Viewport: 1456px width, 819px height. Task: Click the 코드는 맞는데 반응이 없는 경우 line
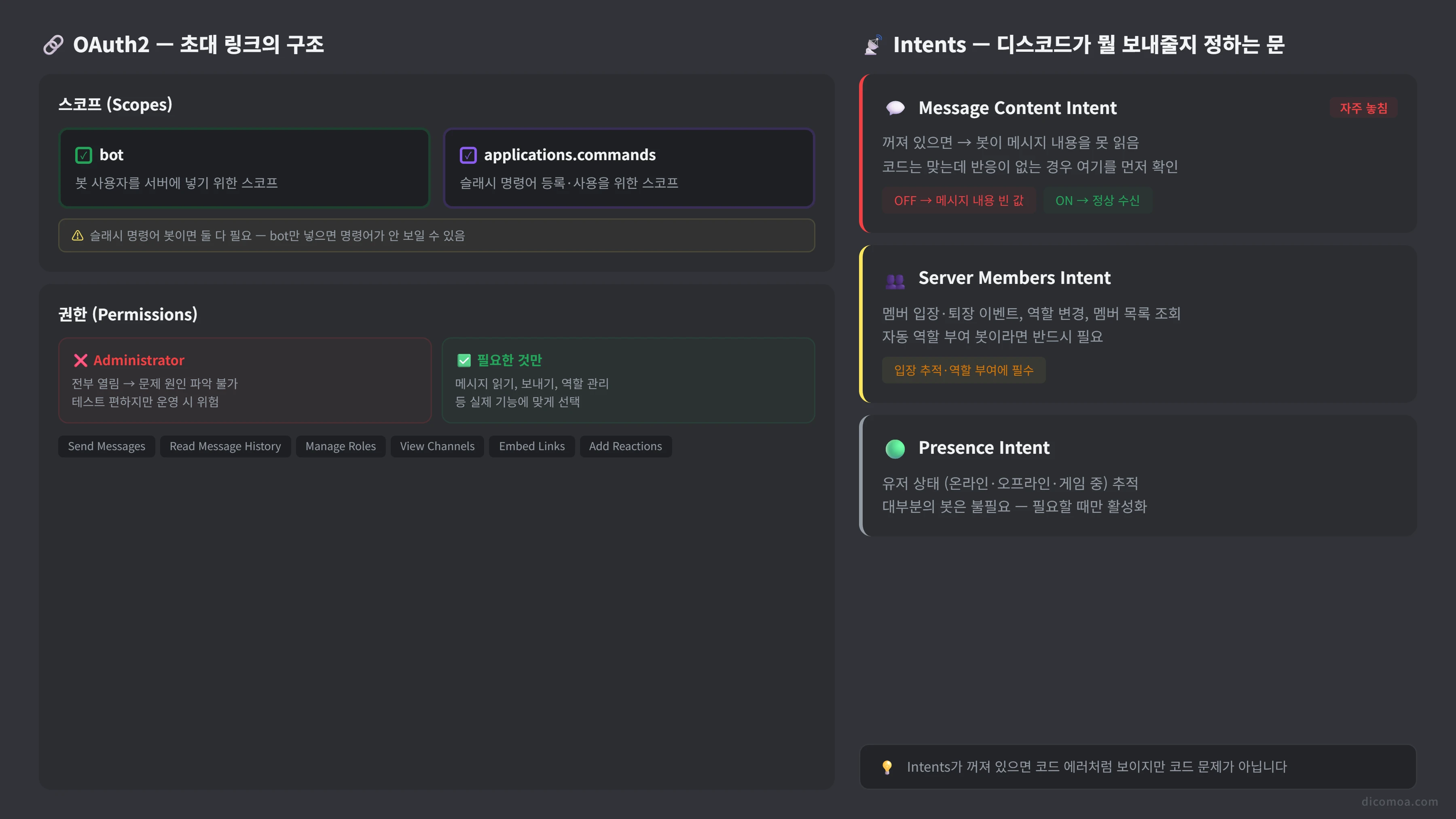click(1030, 167)
